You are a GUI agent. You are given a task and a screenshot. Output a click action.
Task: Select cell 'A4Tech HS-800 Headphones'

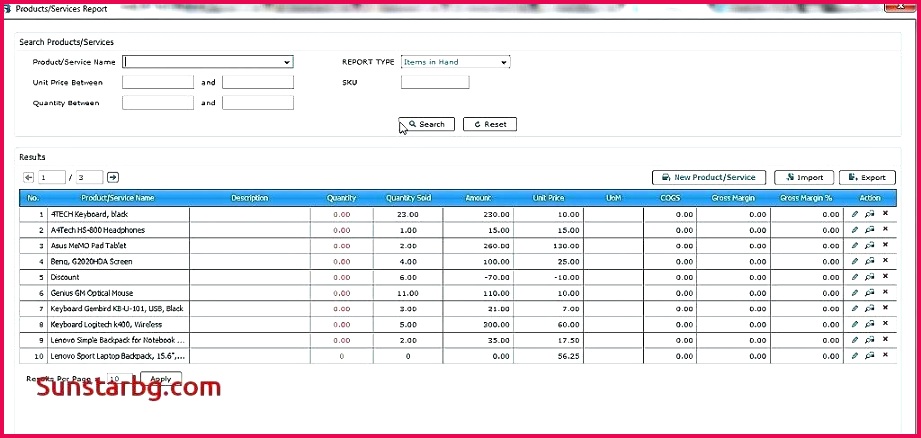119,230
